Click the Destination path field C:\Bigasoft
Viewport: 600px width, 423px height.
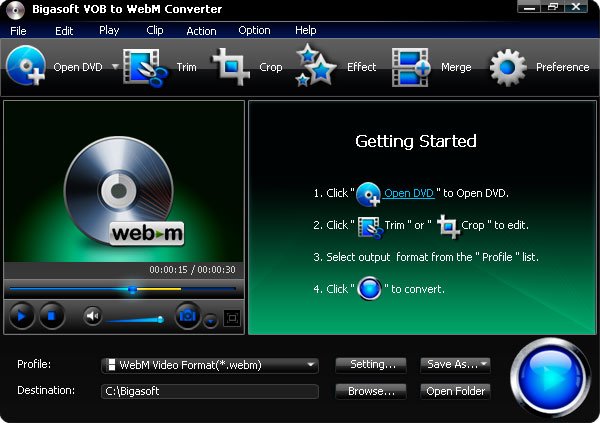coord(210,391)
